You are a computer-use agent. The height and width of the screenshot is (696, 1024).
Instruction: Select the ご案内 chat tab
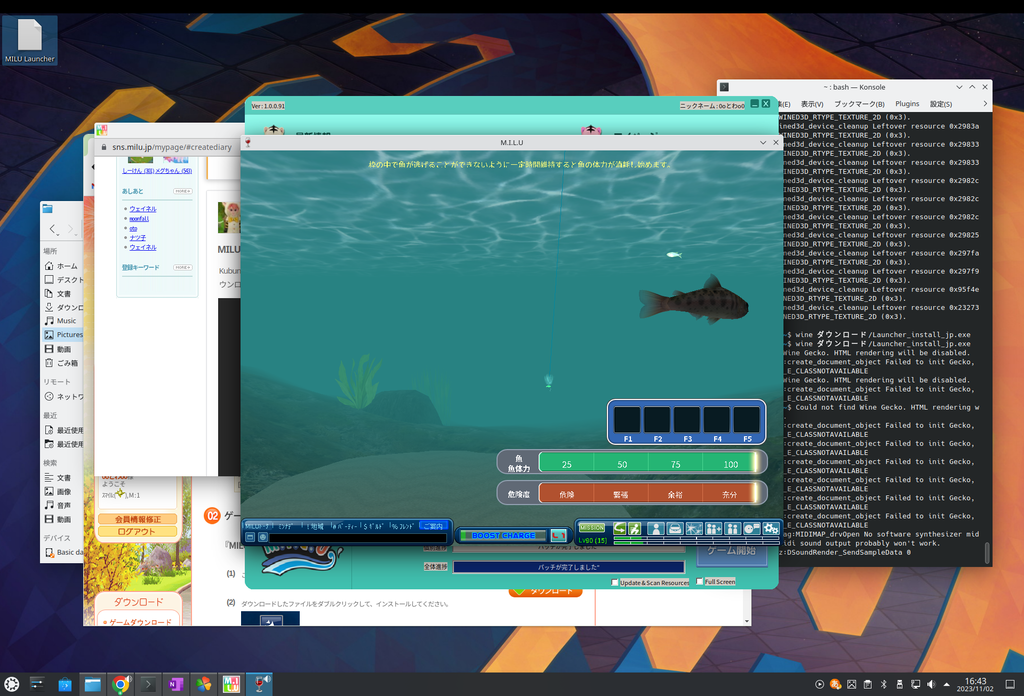[x=433, y=526]
